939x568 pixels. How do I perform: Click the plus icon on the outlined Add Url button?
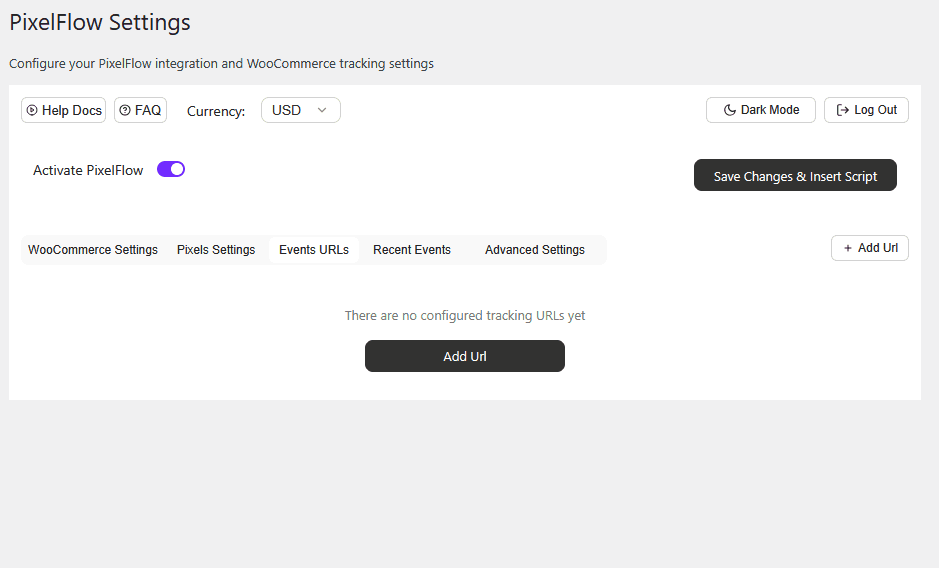point(848,248)
